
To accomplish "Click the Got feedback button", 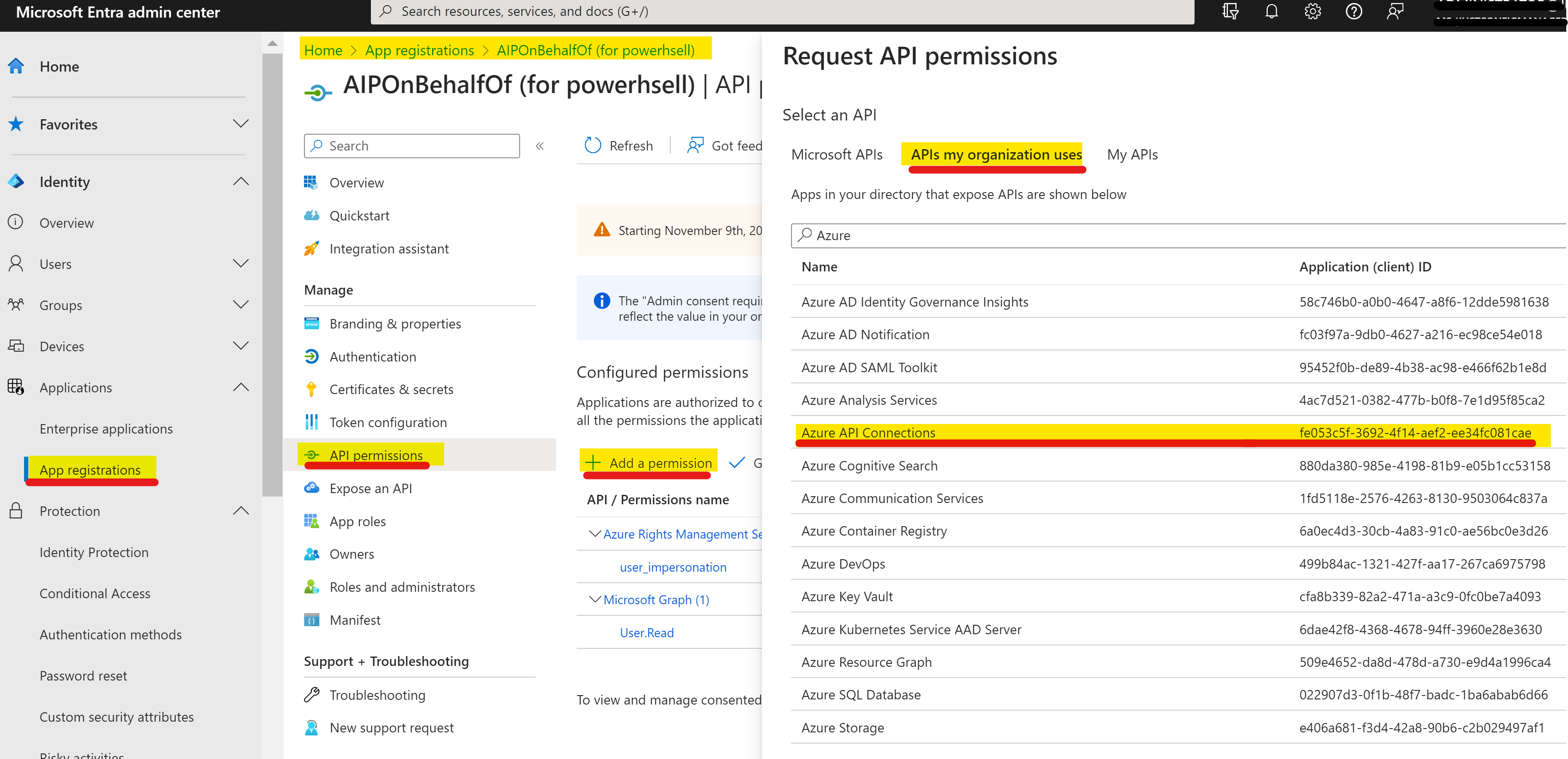I will coord(724,145).
